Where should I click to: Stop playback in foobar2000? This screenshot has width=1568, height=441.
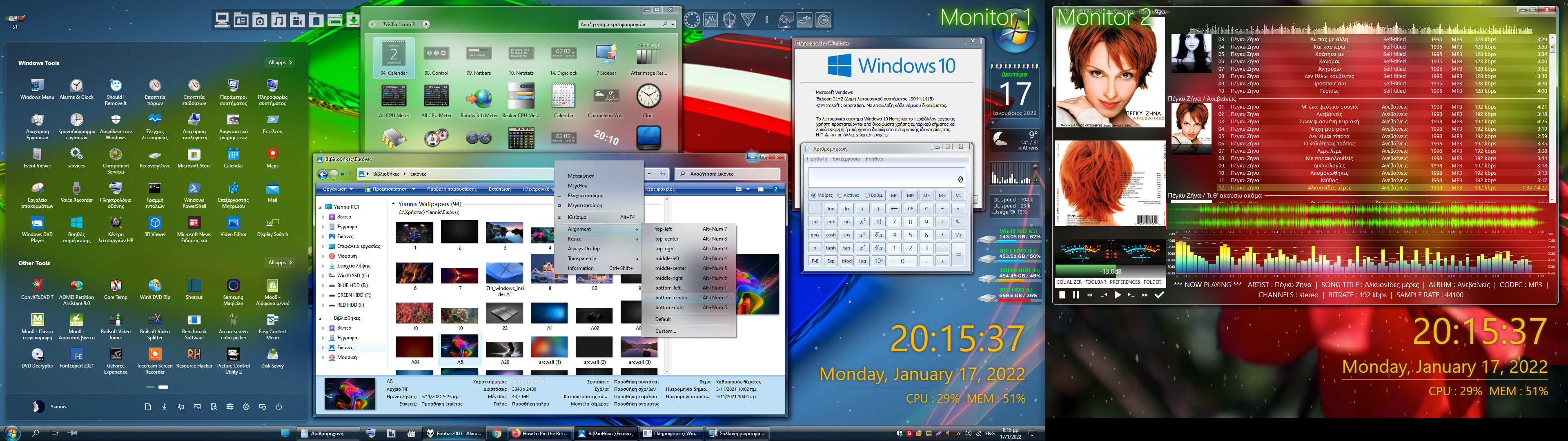[1062, 295]
